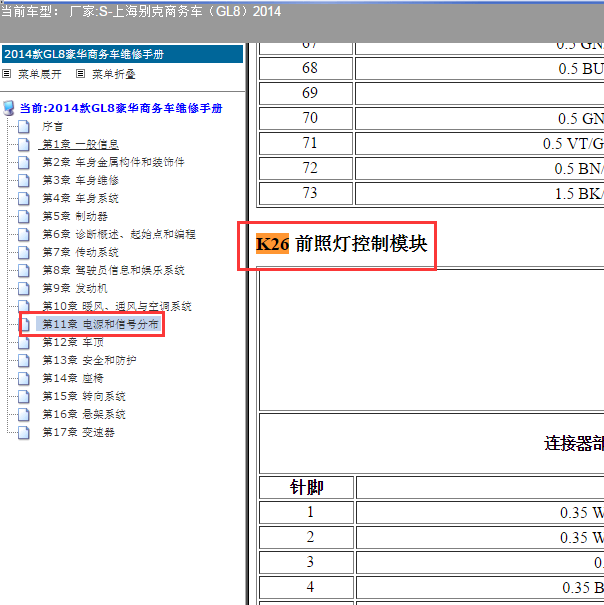Click the highlighted K26 code in heading
The height and width of the screenshot is (605, 604).
pyautogui.click(x=272, y=244)
